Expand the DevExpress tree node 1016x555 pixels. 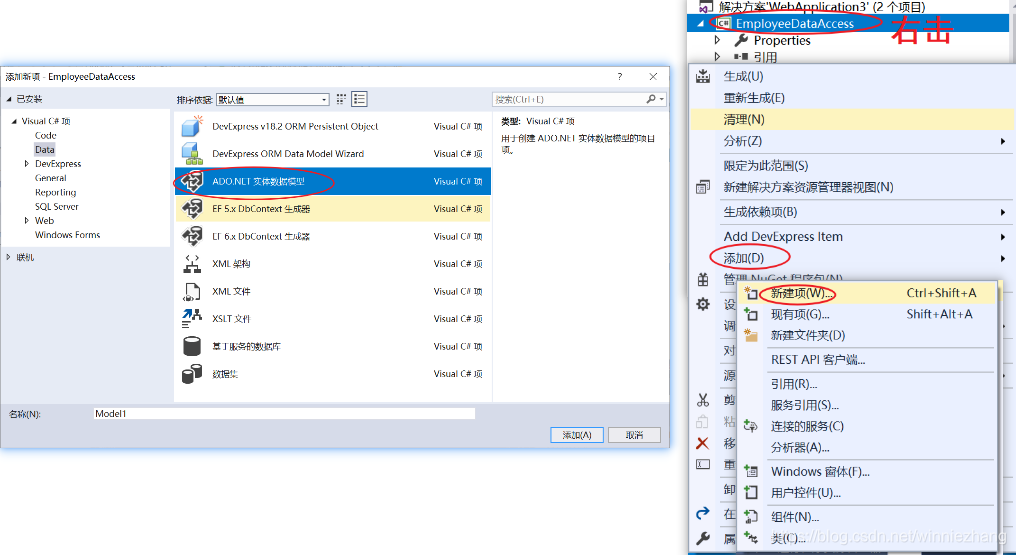click(x=26, y=164)
